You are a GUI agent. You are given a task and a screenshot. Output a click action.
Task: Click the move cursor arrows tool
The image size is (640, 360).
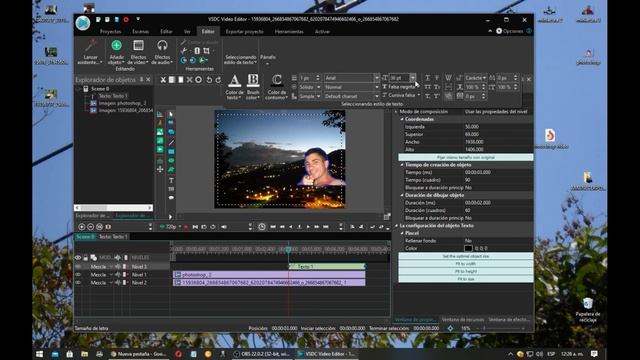(160, 169)
